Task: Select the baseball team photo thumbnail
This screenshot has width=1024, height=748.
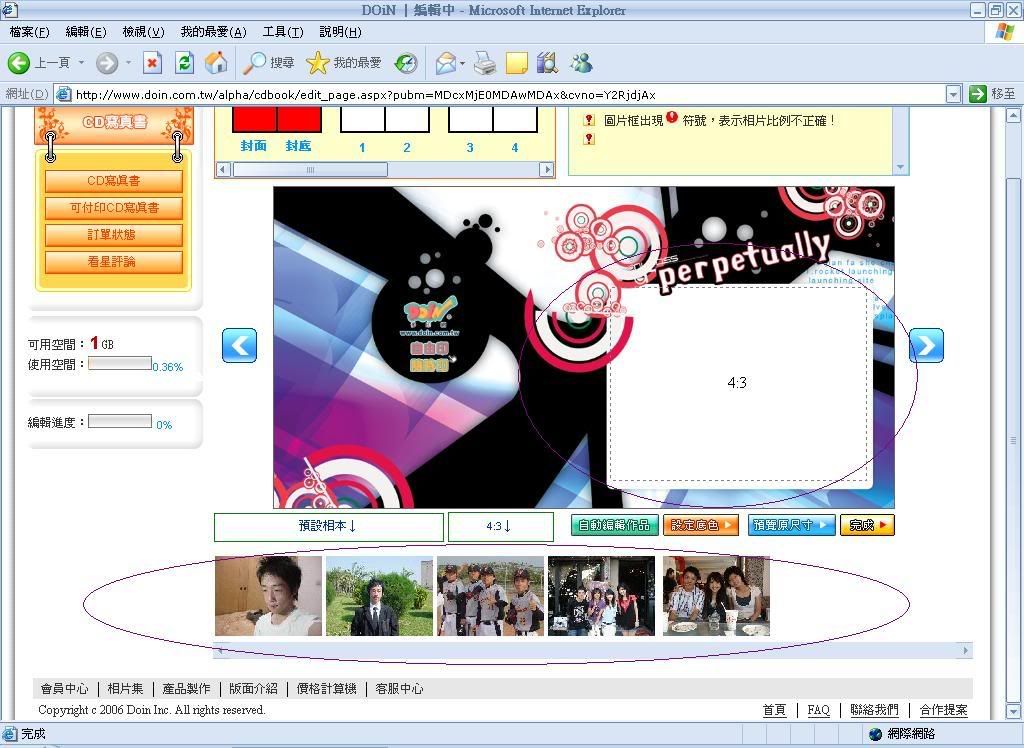Action: point(490,596)
